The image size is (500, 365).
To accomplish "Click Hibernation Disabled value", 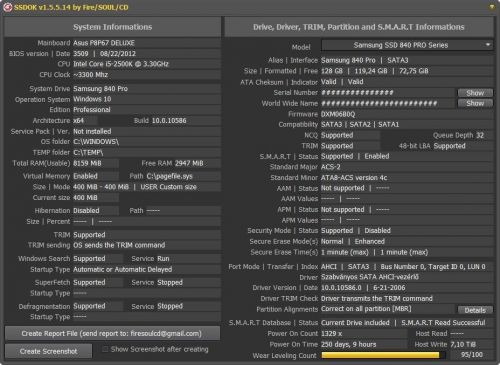I will [x=86, y=211].
